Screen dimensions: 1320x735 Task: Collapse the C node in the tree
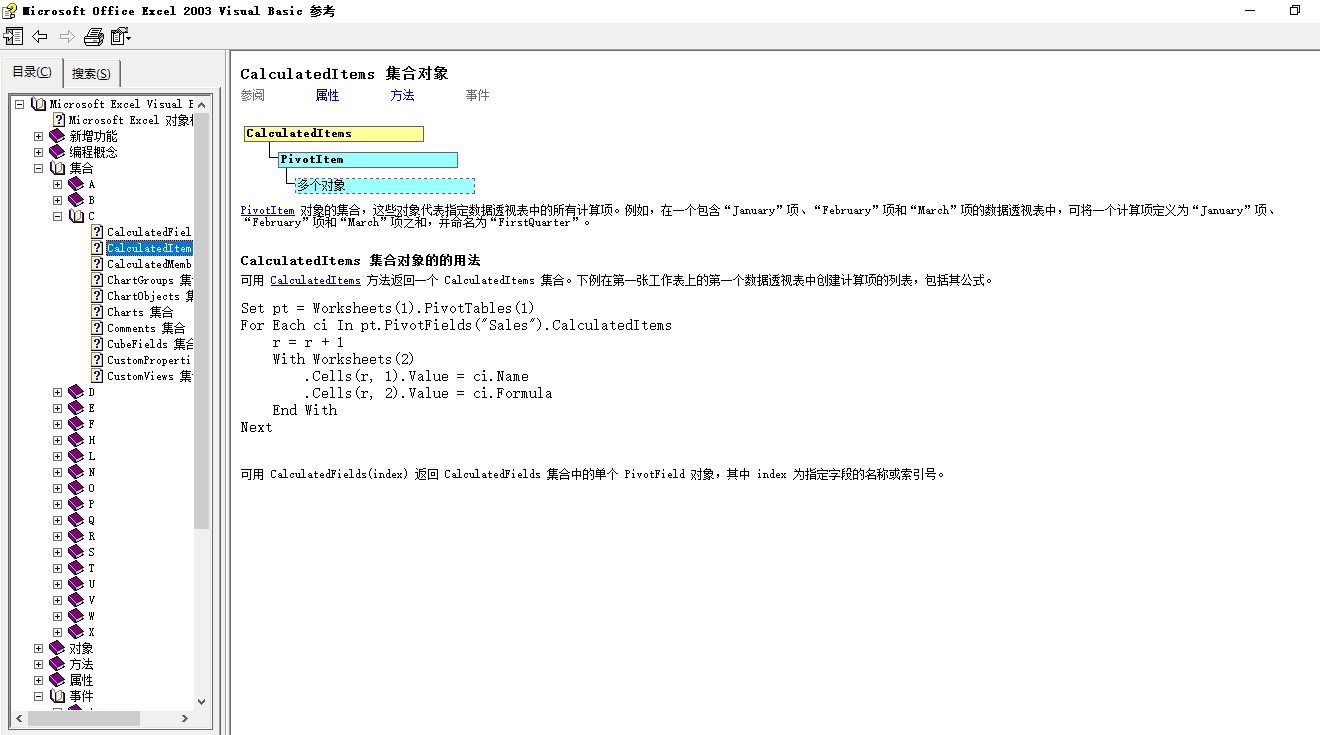[x=57, y=216]
